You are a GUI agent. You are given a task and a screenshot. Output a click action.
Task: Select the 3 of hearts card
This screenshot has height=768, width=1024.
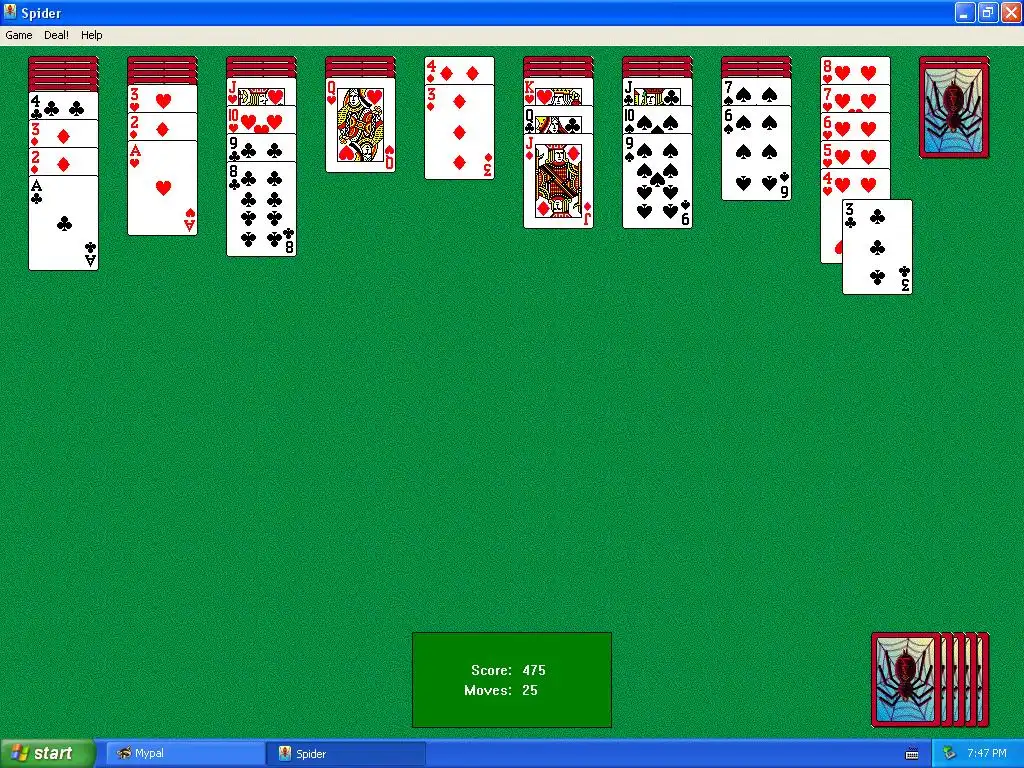[x=163, y=99]
